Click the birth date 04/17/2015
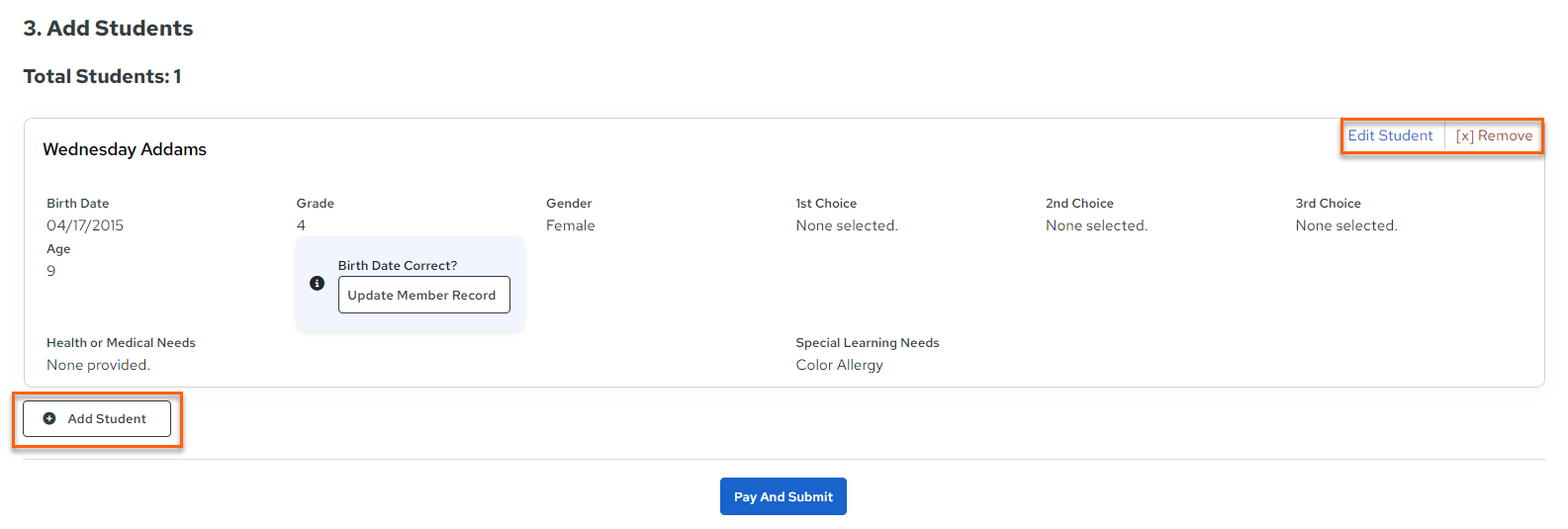This screenshot has height=529, width=1568. [x=85, y=225]
